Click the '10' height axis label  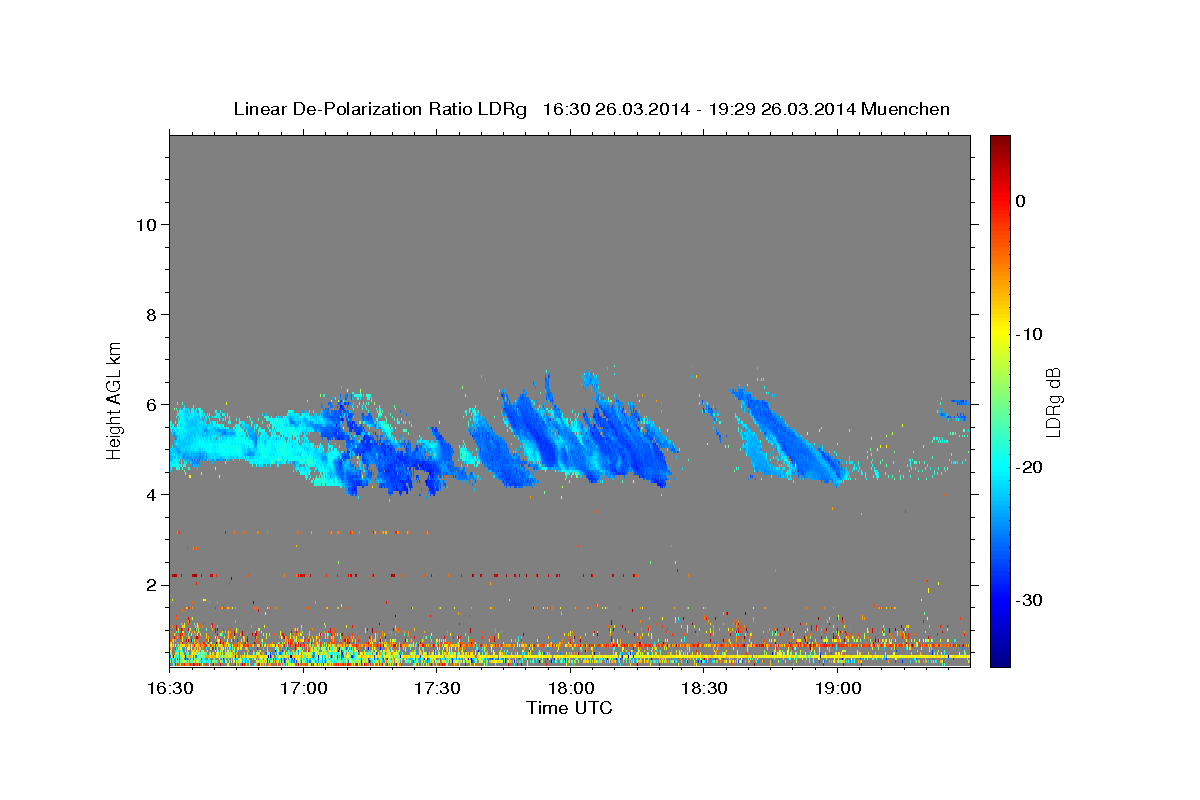[145, 224]
